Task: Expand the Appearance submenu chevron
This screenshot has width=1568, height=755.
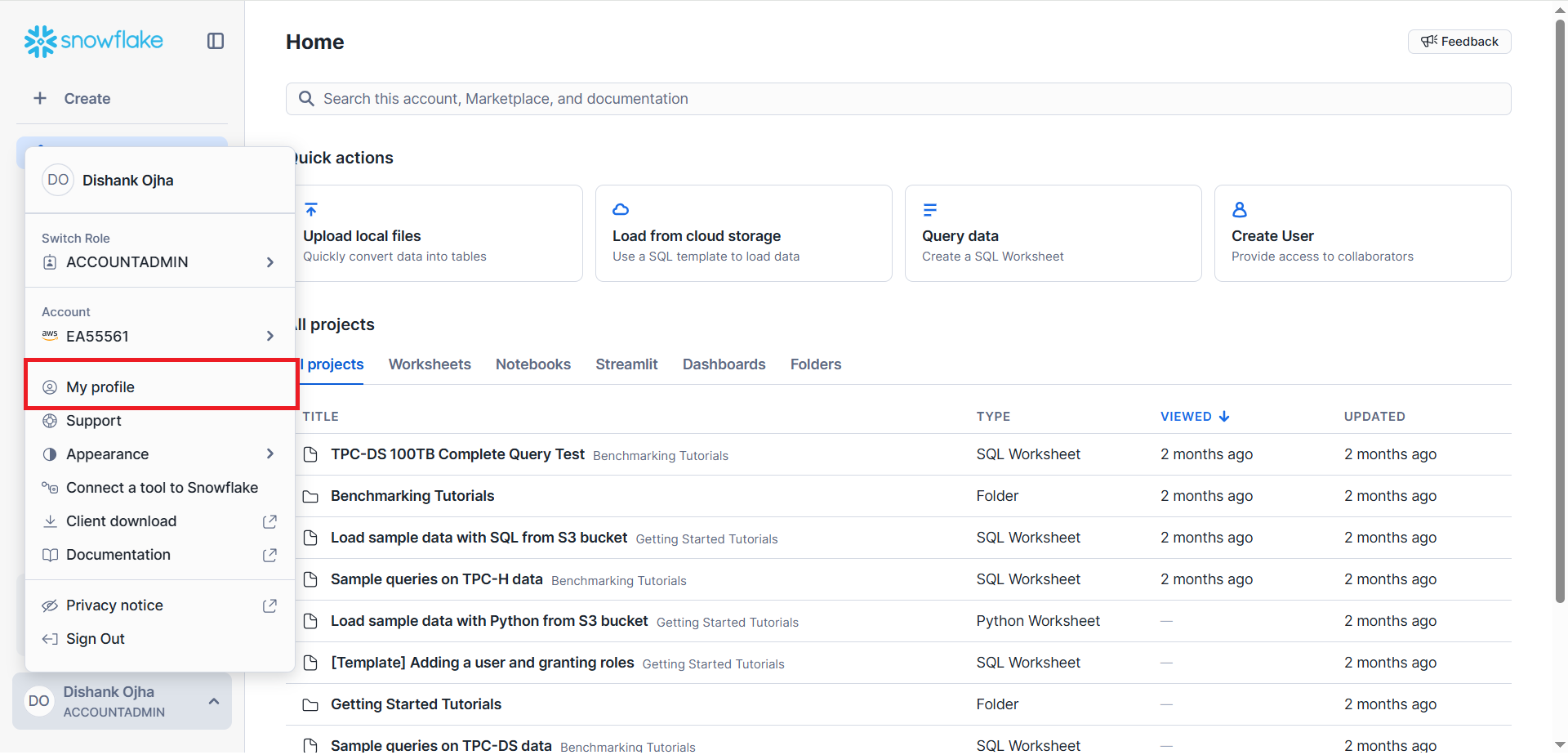Action: [270, 453]
